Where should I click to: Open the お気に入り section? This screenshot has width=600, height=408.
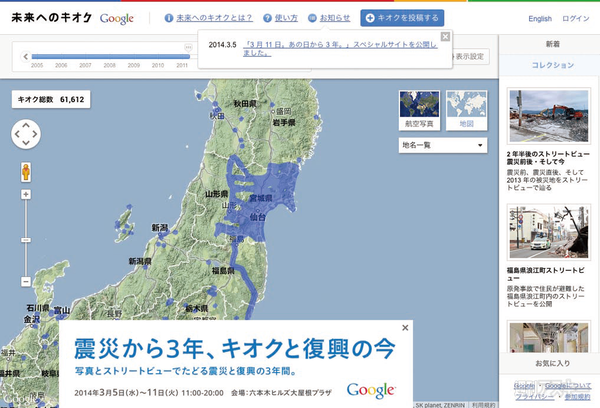553,363
